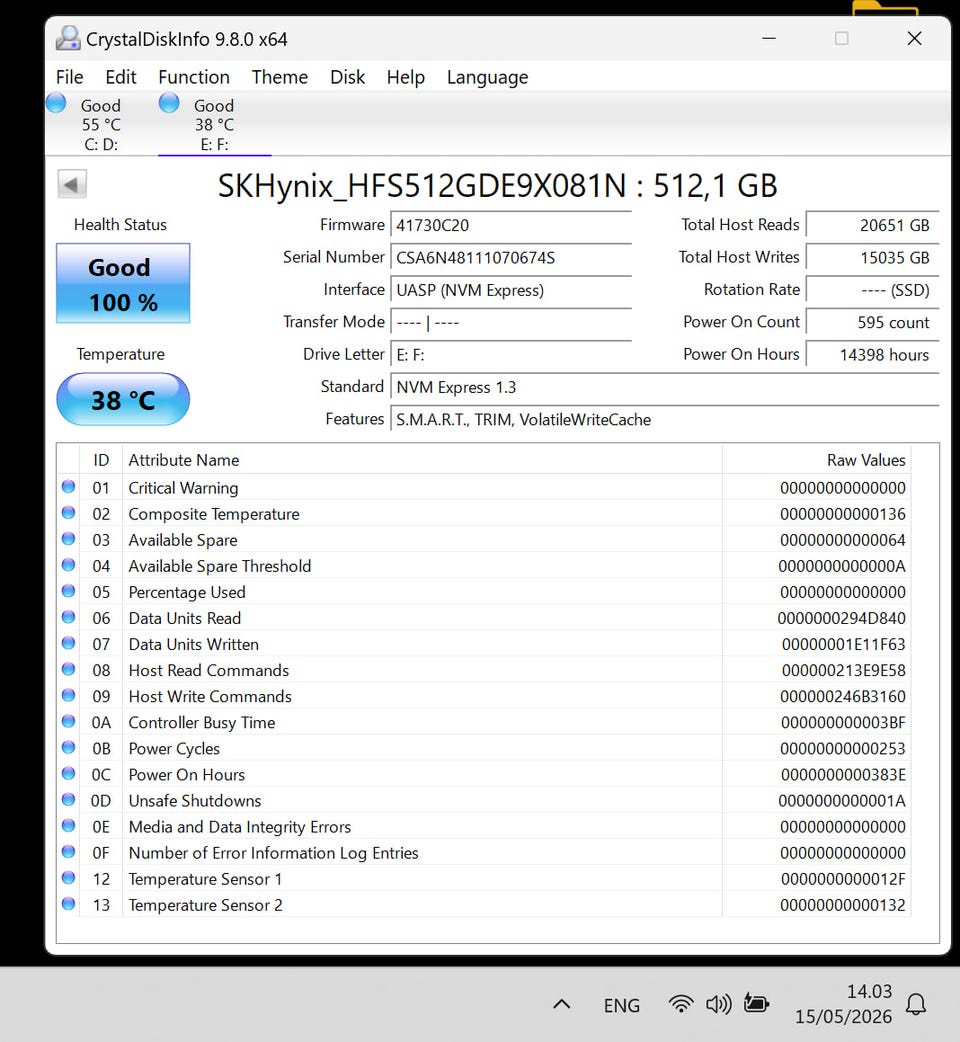Image resolution: width=960 pixels, height=1042 pixels.
Task: Open the Language menu
Action: pyautogui.click(x=488, y=77)
